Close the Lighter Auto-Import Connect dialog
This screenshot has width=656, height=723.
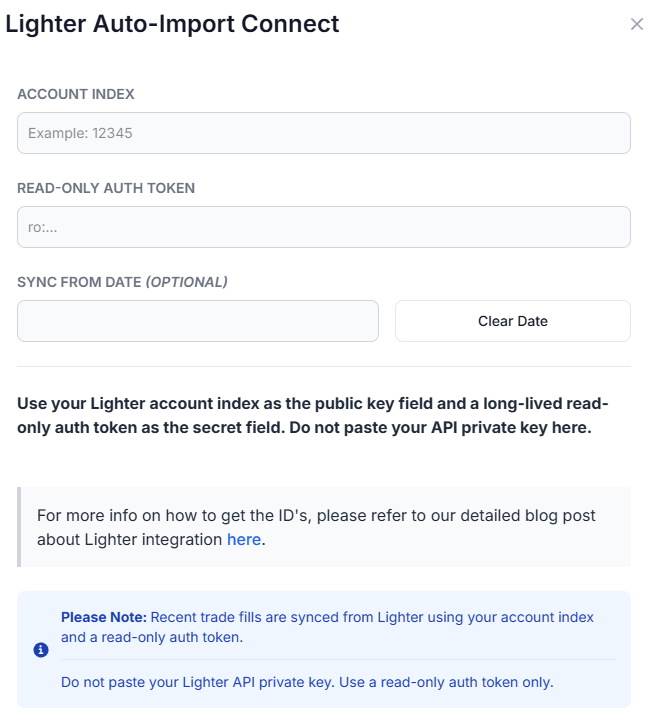click(636, 24)
